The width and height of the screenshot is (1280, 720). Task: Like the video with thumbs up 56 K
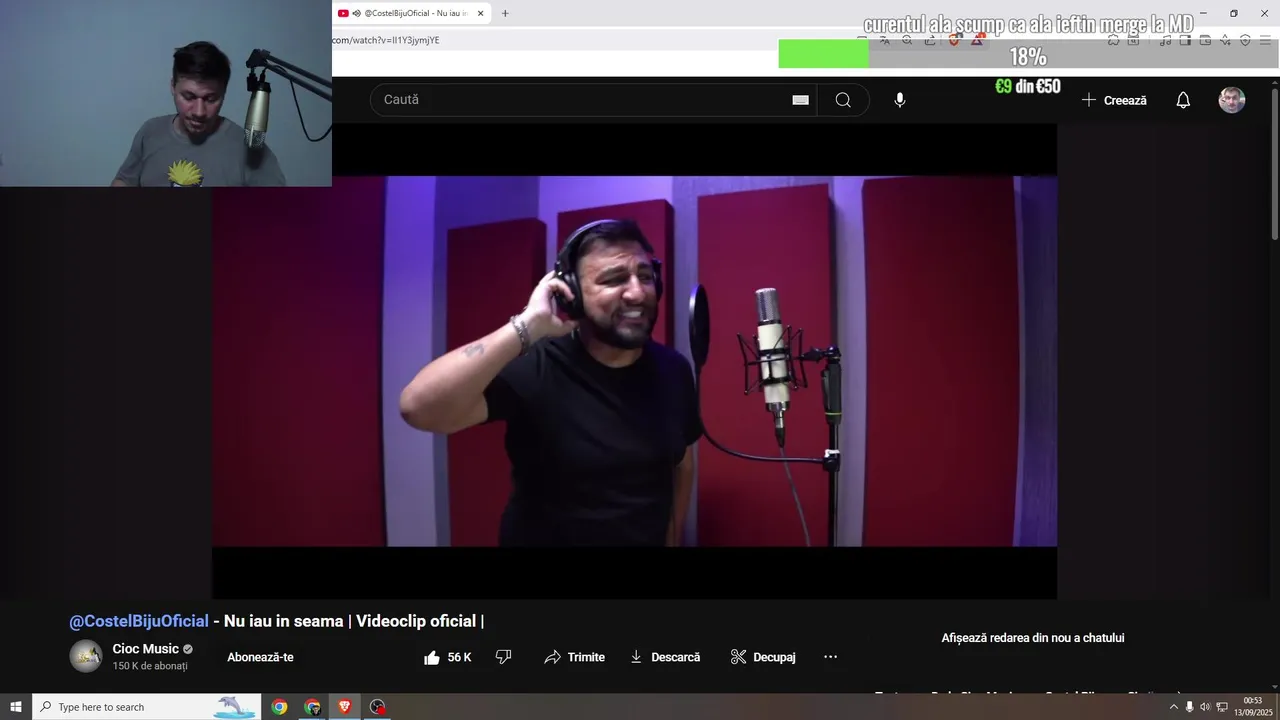coord(447,657)
